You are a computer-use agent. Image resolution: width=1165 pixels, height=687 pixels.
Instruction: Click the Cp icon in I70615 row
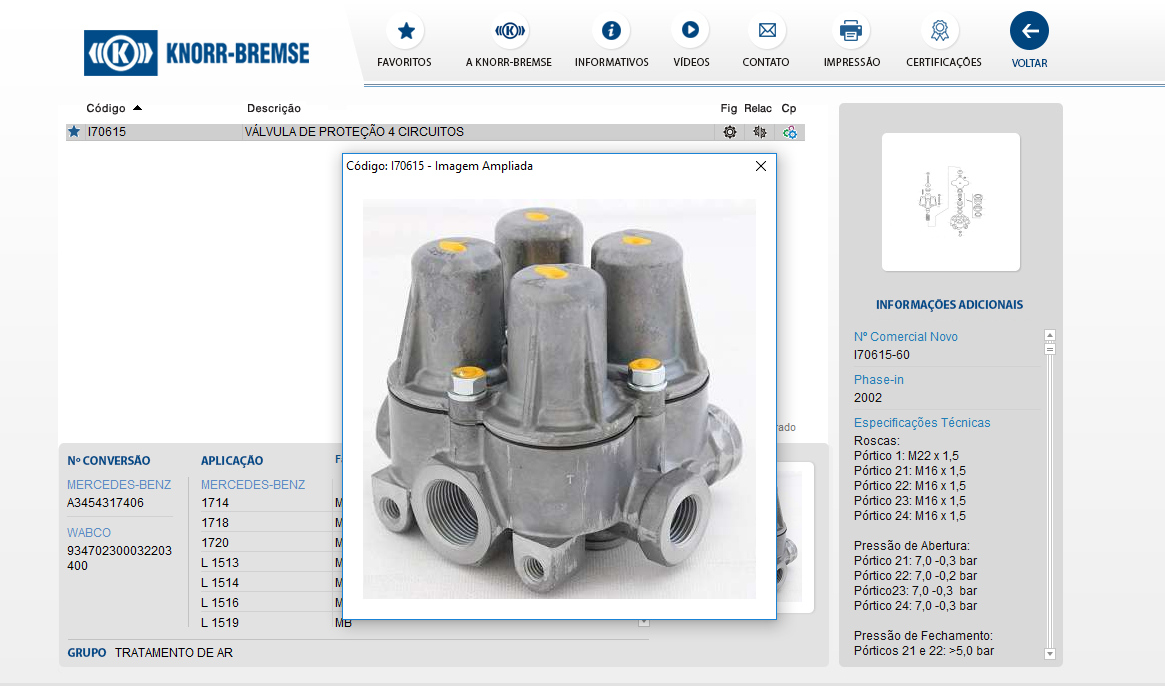[x=790, y=132]
